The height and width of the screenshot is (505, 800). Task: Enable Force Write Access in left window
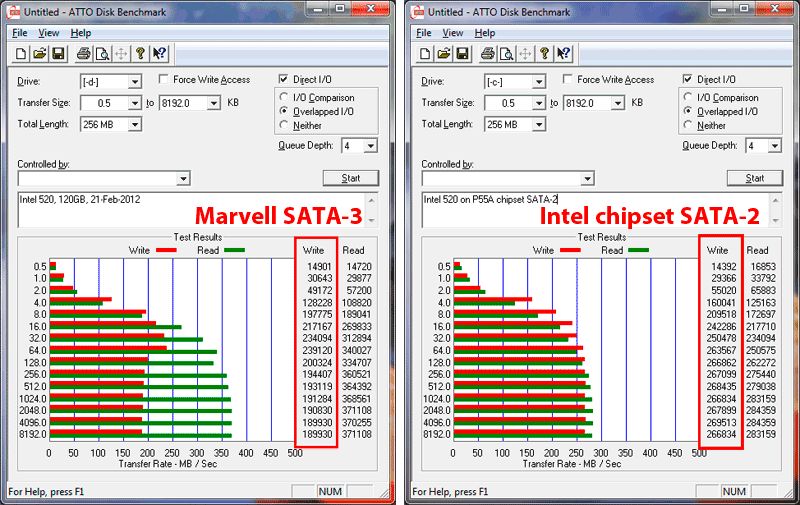point(163,80)
